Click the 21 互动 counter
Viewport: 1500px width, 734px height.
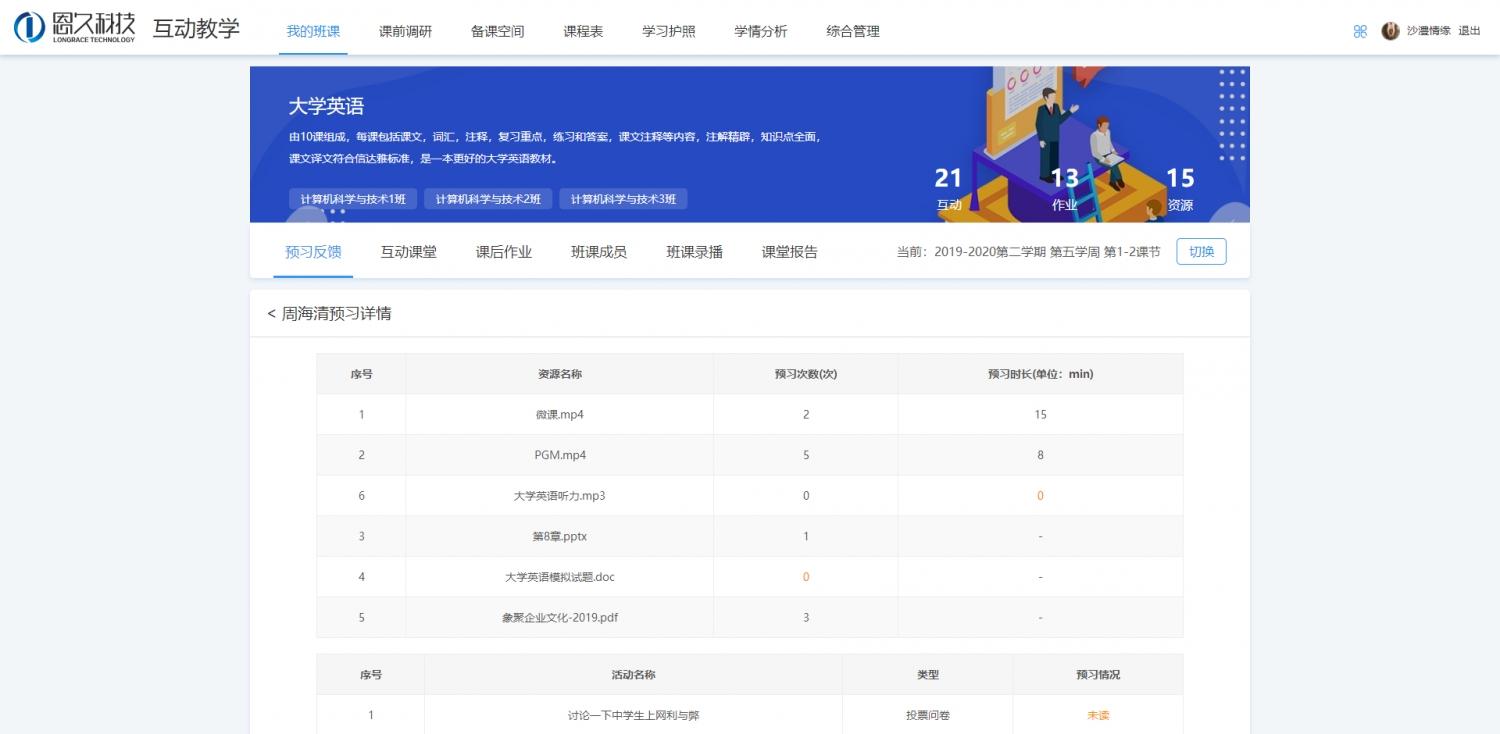(948, 189)
